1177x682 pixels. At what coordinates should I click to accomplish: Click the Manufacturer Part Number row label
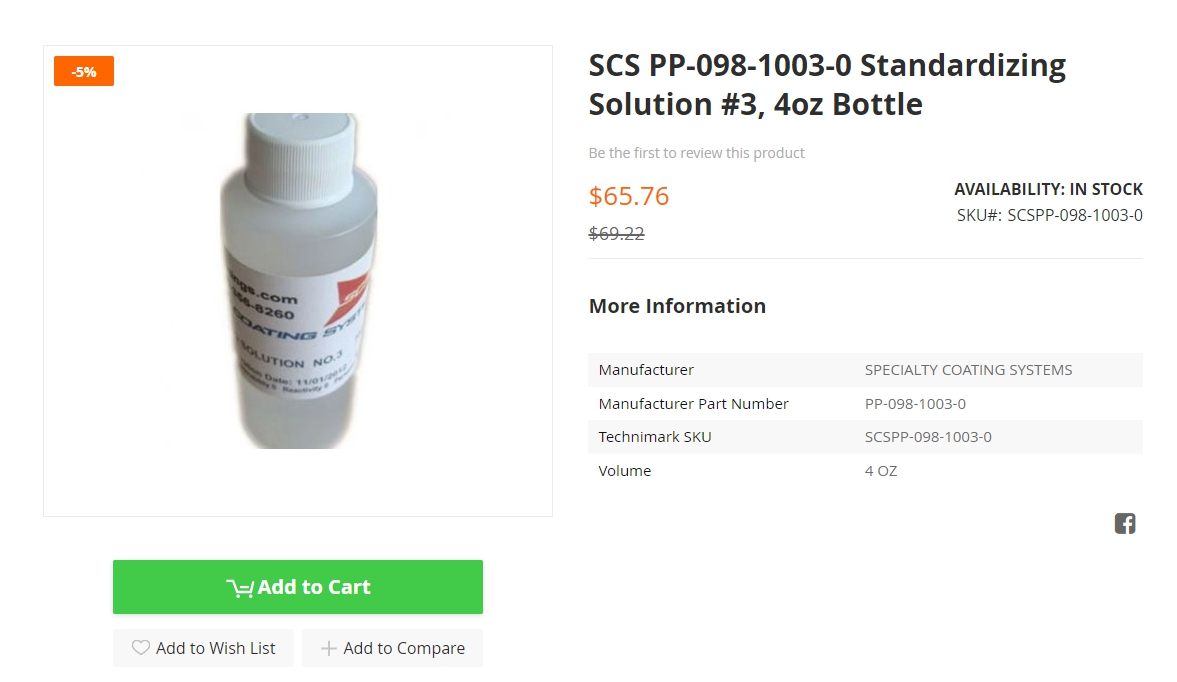pos(693,404)
